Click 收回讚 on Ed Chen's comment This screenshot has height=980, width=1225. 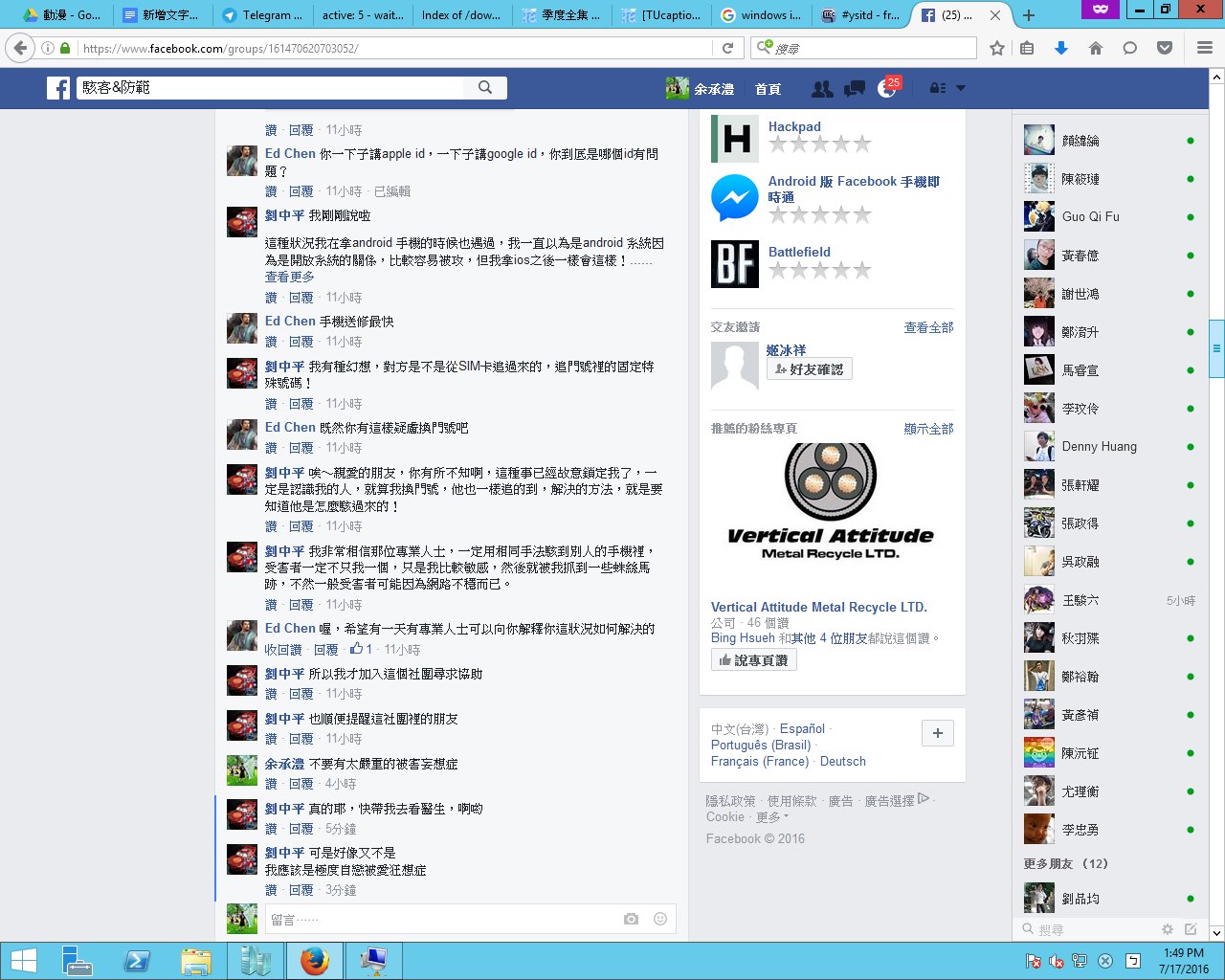pos(283,650)
